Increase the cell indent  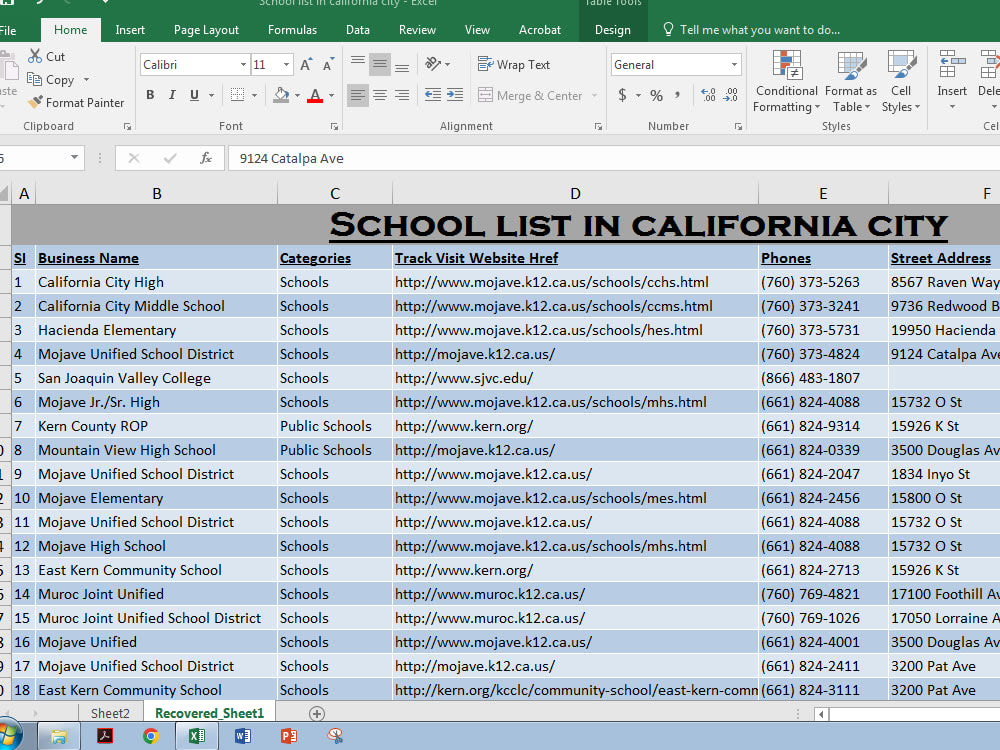pyautogui.click(x=455, y=95)
